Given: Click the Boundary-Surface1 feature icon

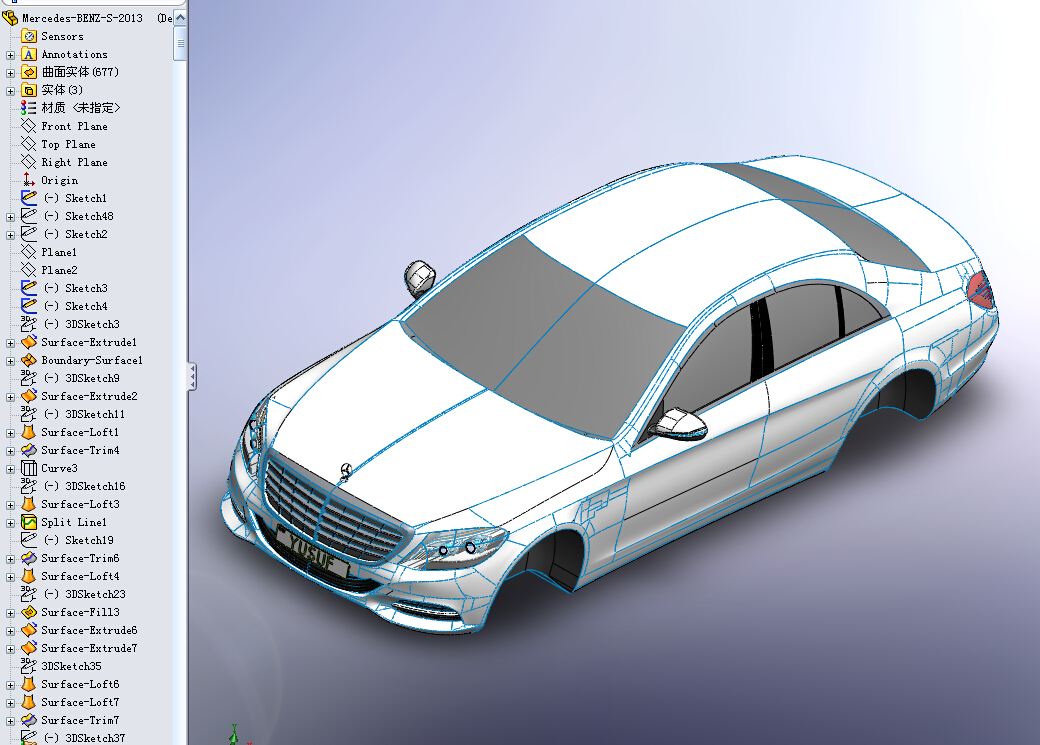Looking at the screenshot, I should [x=29, y=360].
